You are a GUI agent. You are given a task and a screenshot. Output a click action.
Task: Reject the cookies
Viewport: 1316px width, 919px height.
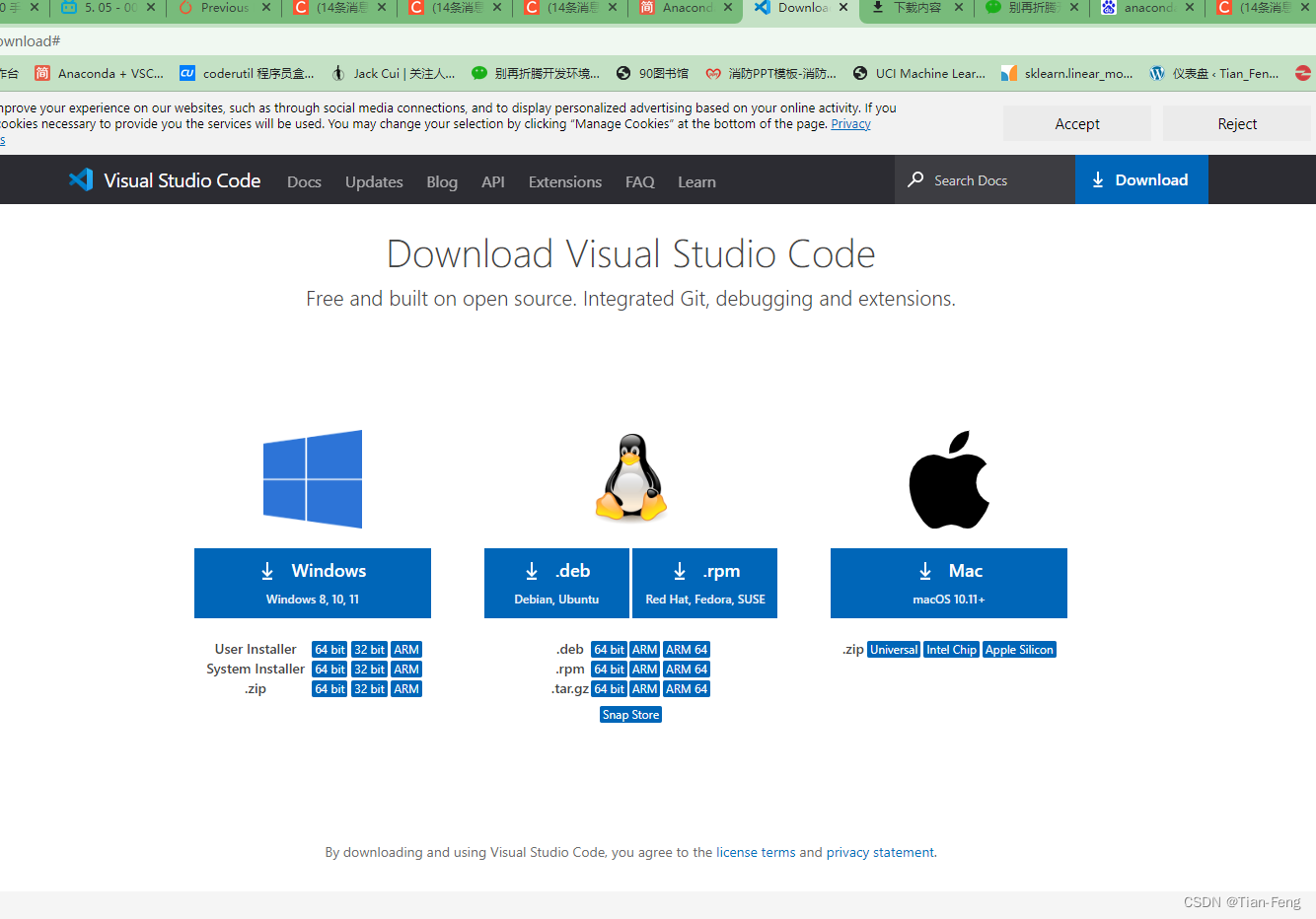(x=1237, y=123)
